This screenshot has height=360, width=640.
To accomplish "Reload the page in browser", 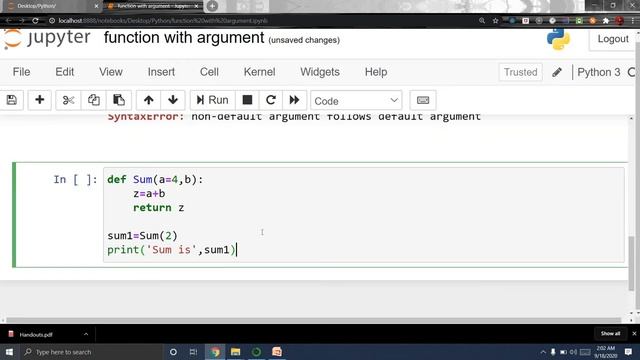I will 36,20.
